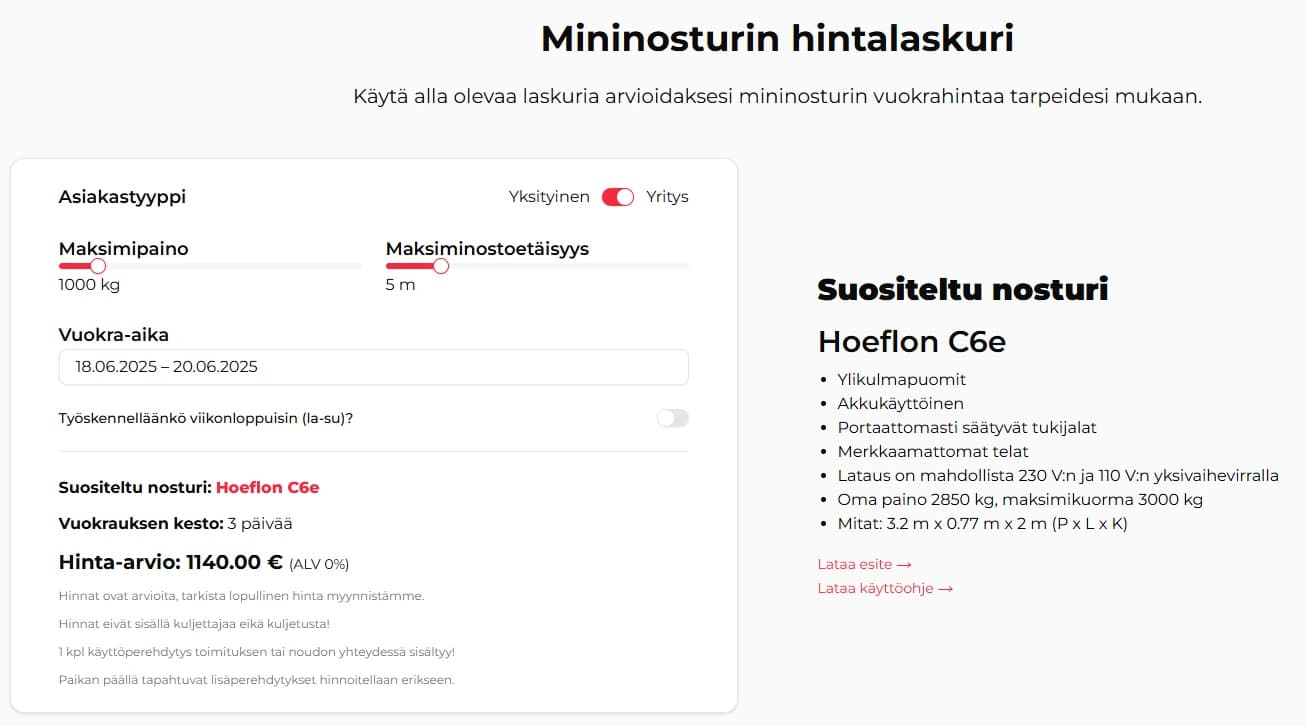Click the Hinta-arvio 1140.00 € text
This screenshot has height=726, width=1306.
(171, 562)
